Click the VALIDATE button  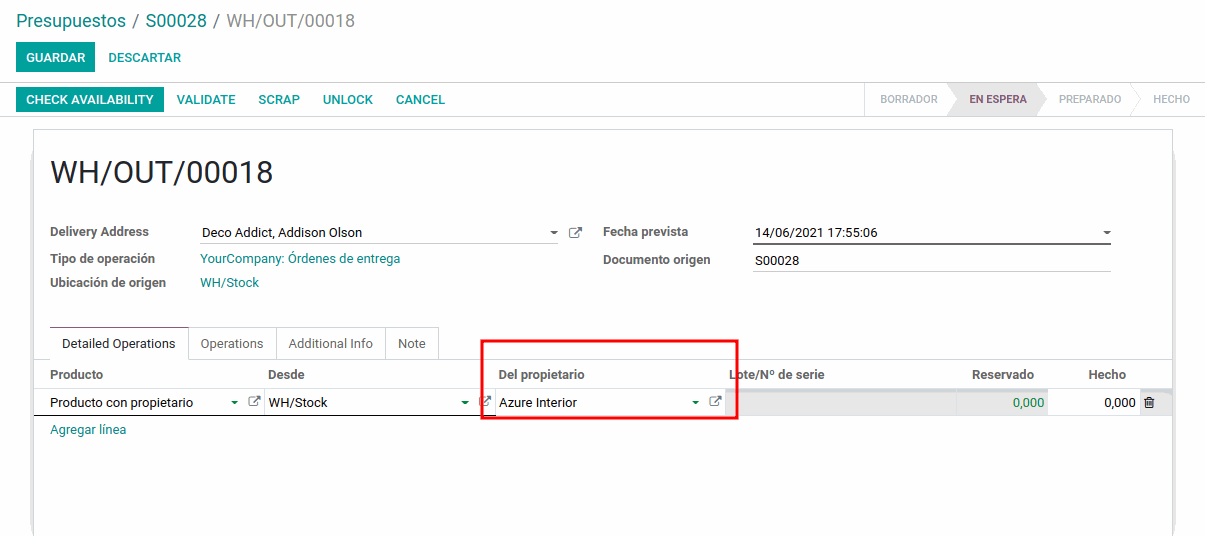coord(206,99)
